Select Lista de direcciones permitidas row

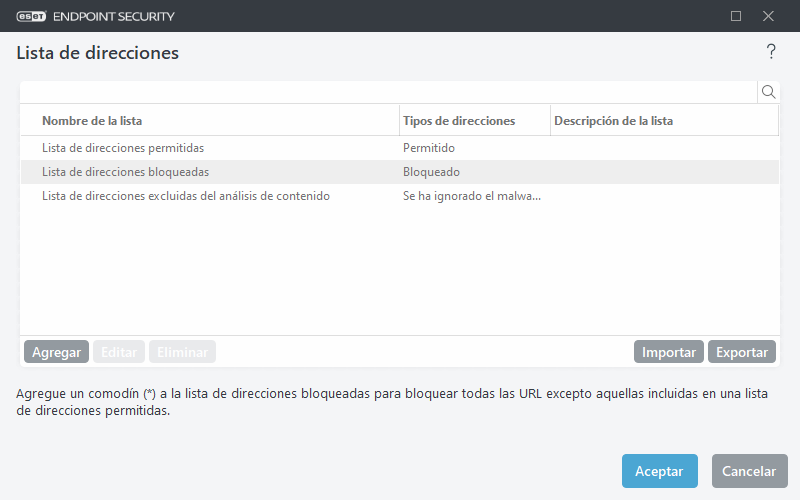click(400, 148)
